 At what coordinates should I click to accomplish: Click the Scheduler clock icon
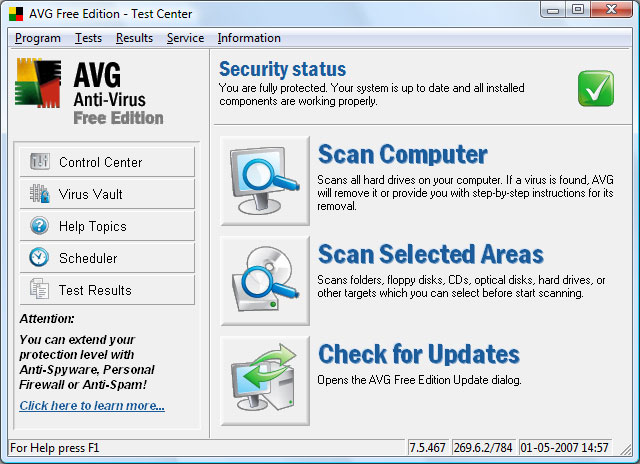tap(40, 258)
